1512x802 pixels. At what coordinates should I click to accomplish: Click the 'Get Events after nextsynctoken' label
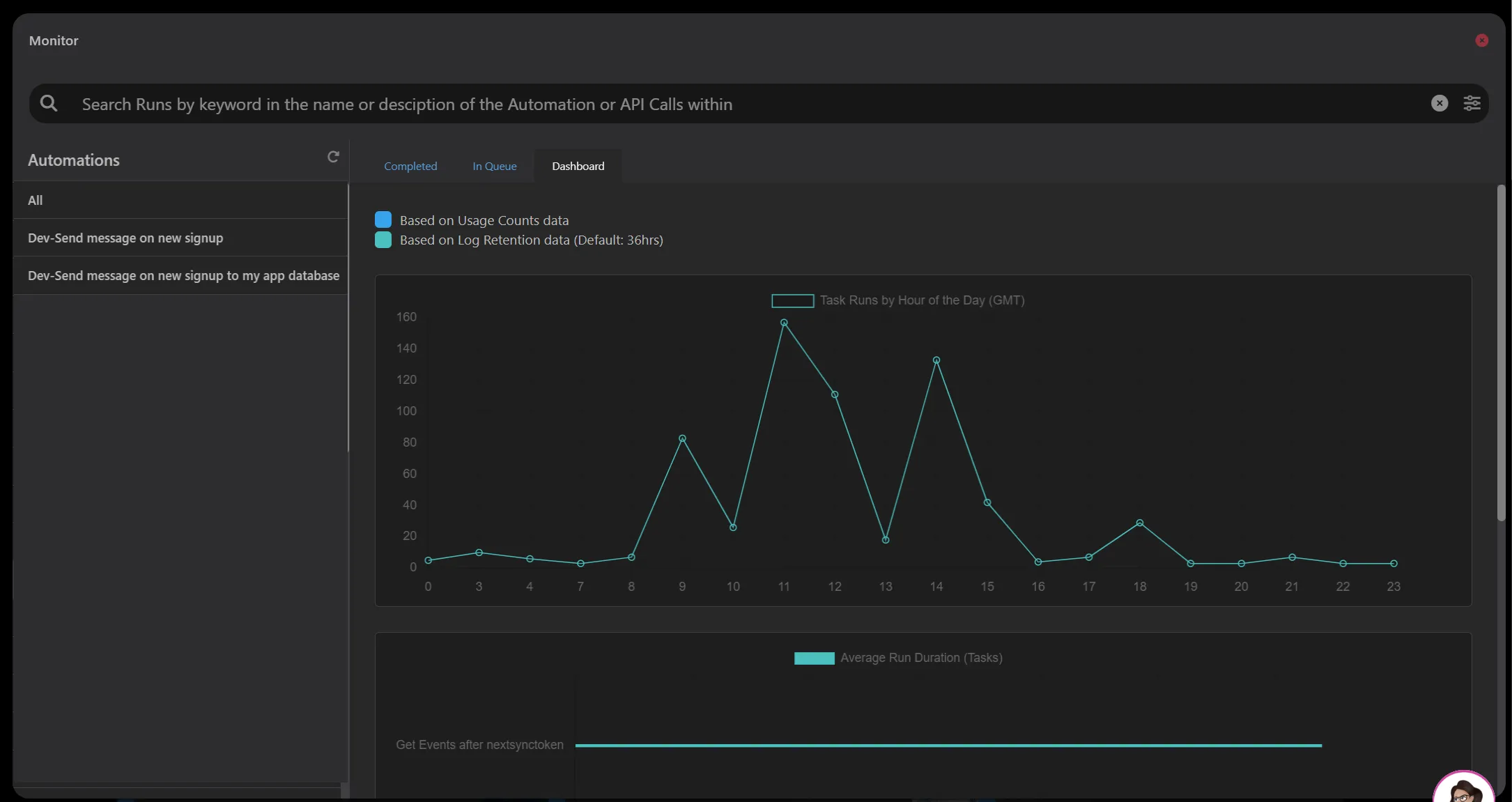click(479, 745)
